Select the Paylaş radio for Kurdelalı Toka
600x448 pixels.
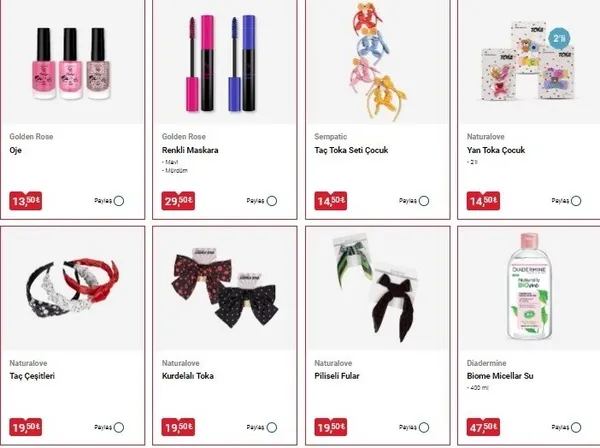pos(272,427)
